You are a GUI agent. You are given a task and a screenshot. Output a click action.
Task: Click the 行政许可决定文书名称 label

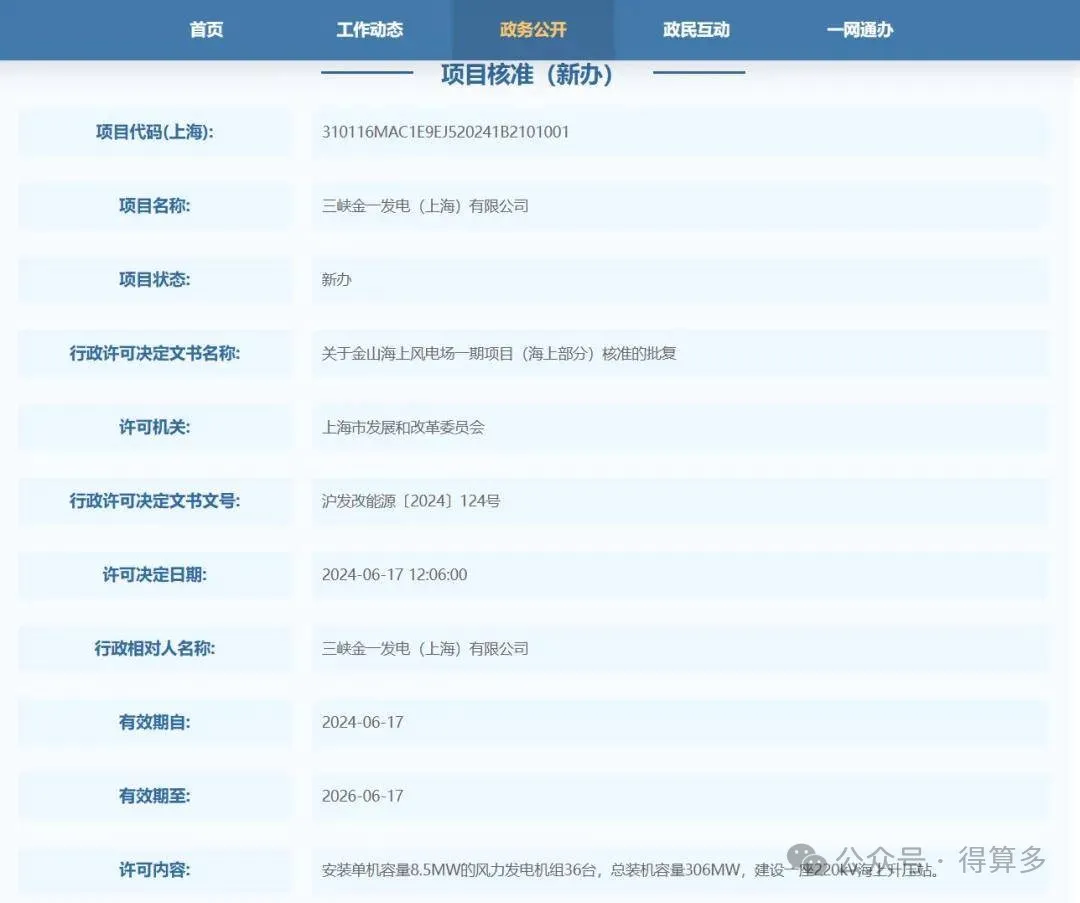point(154,353)
